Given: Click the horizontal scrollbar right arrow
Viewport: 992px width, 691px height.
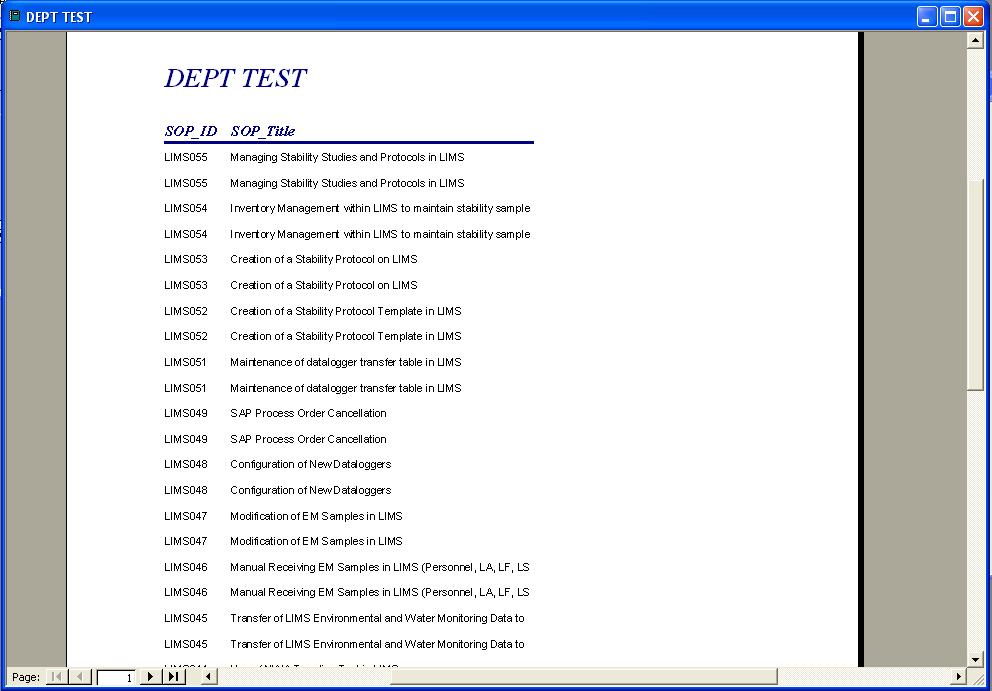Looking at the screenshot, I should [959, 676].
